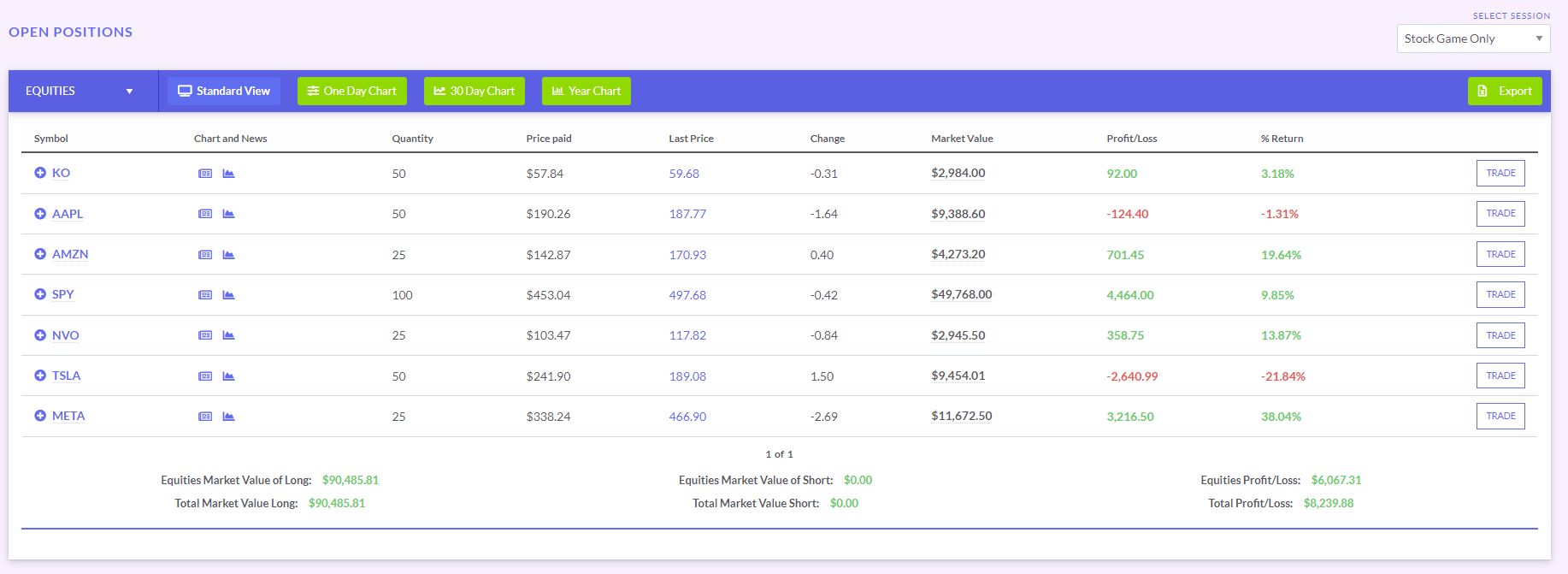Click pagination text 1 of 1
The image size is (1568, 574).
(x=779, y=454)
